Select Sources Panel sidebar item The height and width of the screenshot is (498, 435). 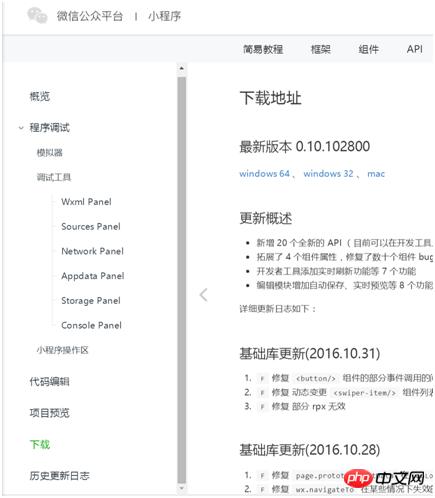[x=91, y=226]
